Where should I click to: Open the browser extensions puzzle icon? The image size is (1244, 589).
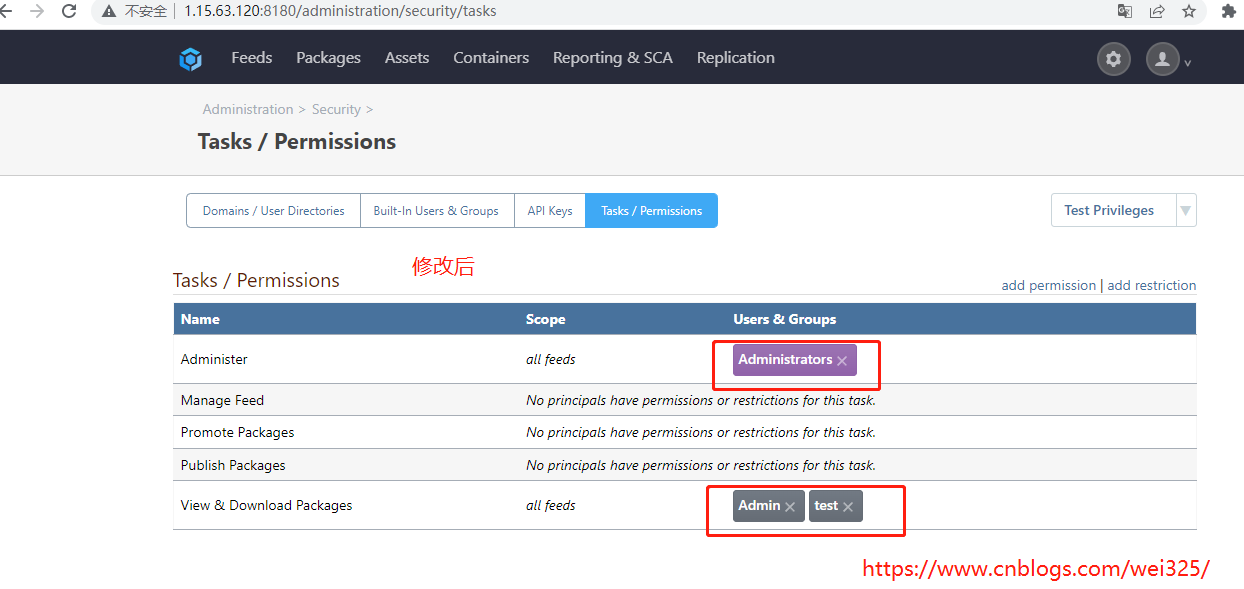pos(1228,11)
